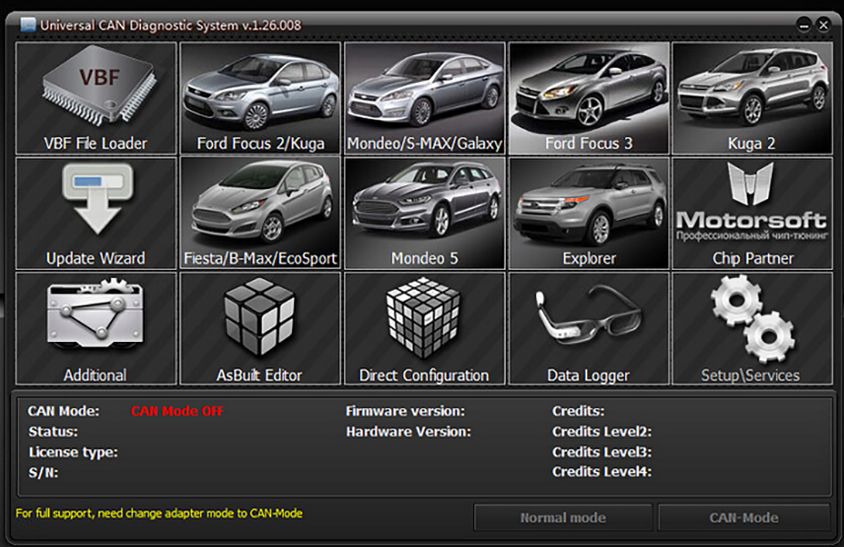Click the Credits label
844x547 pixels.
[x=578, y=411]
